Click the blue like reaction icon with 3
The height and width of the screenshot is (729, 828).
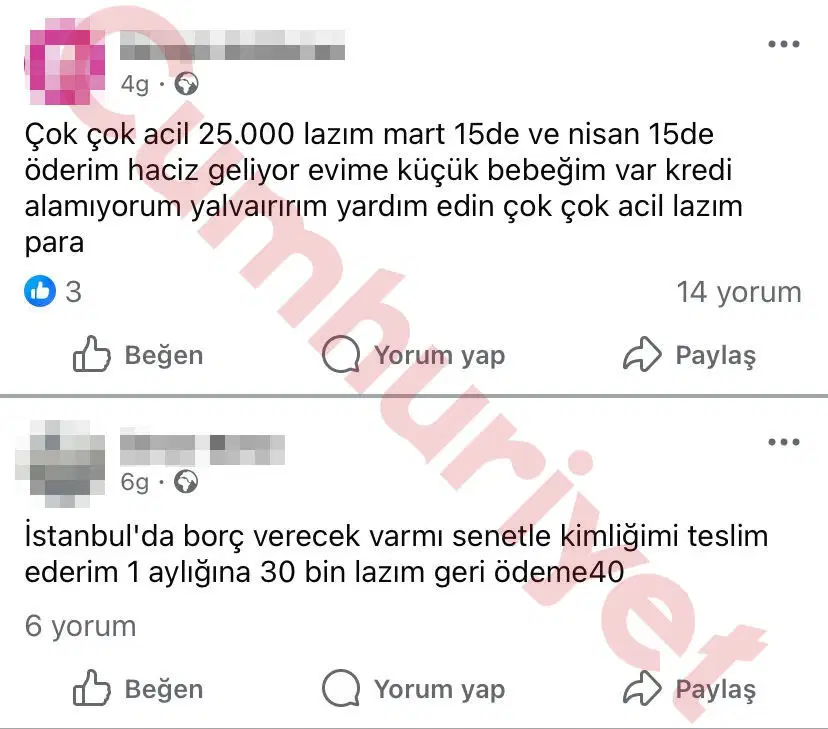pos(40,291)
